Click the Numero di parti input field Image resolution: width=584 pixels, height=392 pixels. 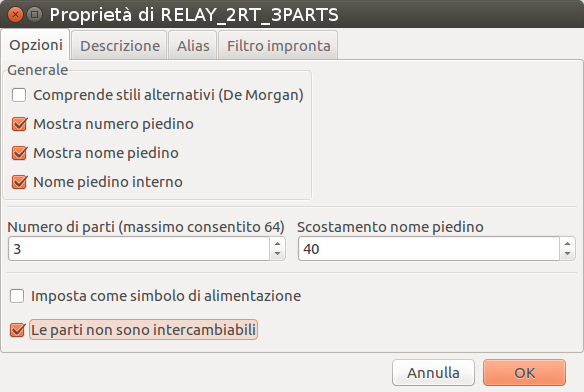[139, 249]
